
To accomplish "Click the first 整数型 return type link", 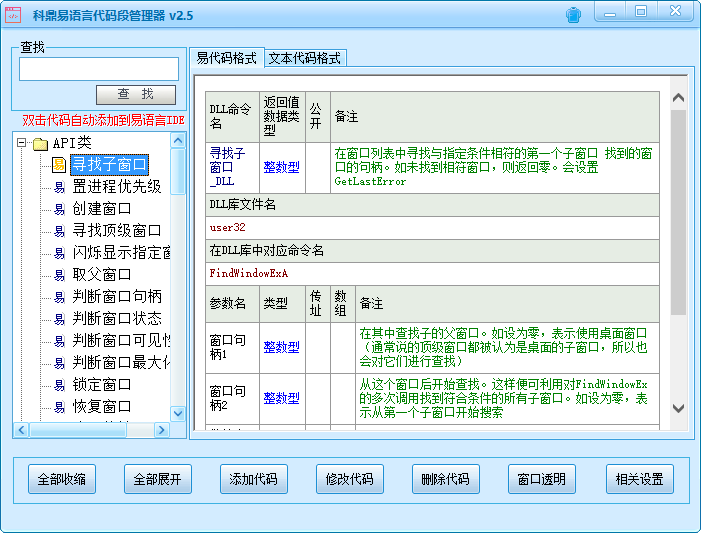I will coord(281,168).
